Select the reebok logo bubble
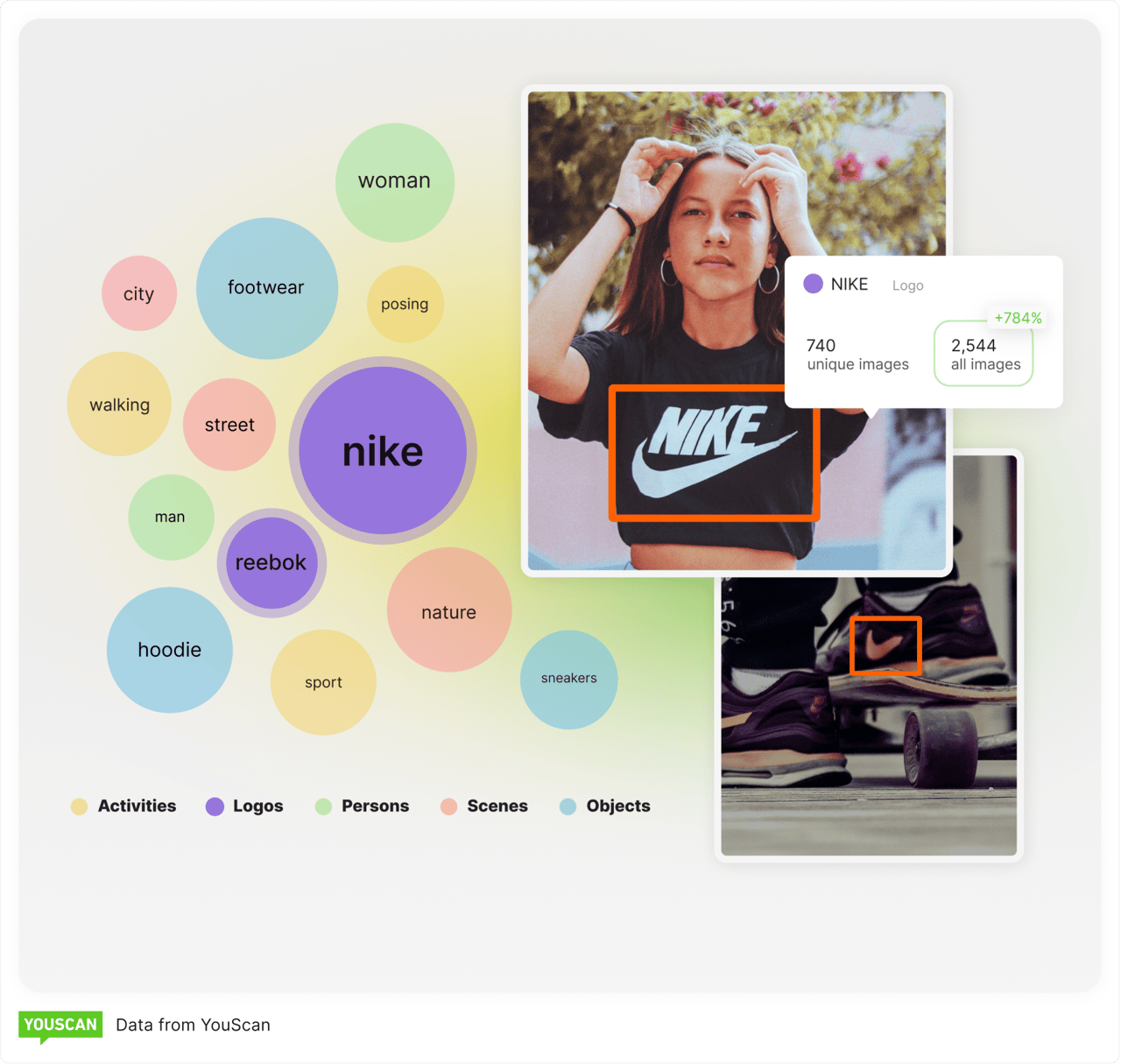 click(271, 563)
